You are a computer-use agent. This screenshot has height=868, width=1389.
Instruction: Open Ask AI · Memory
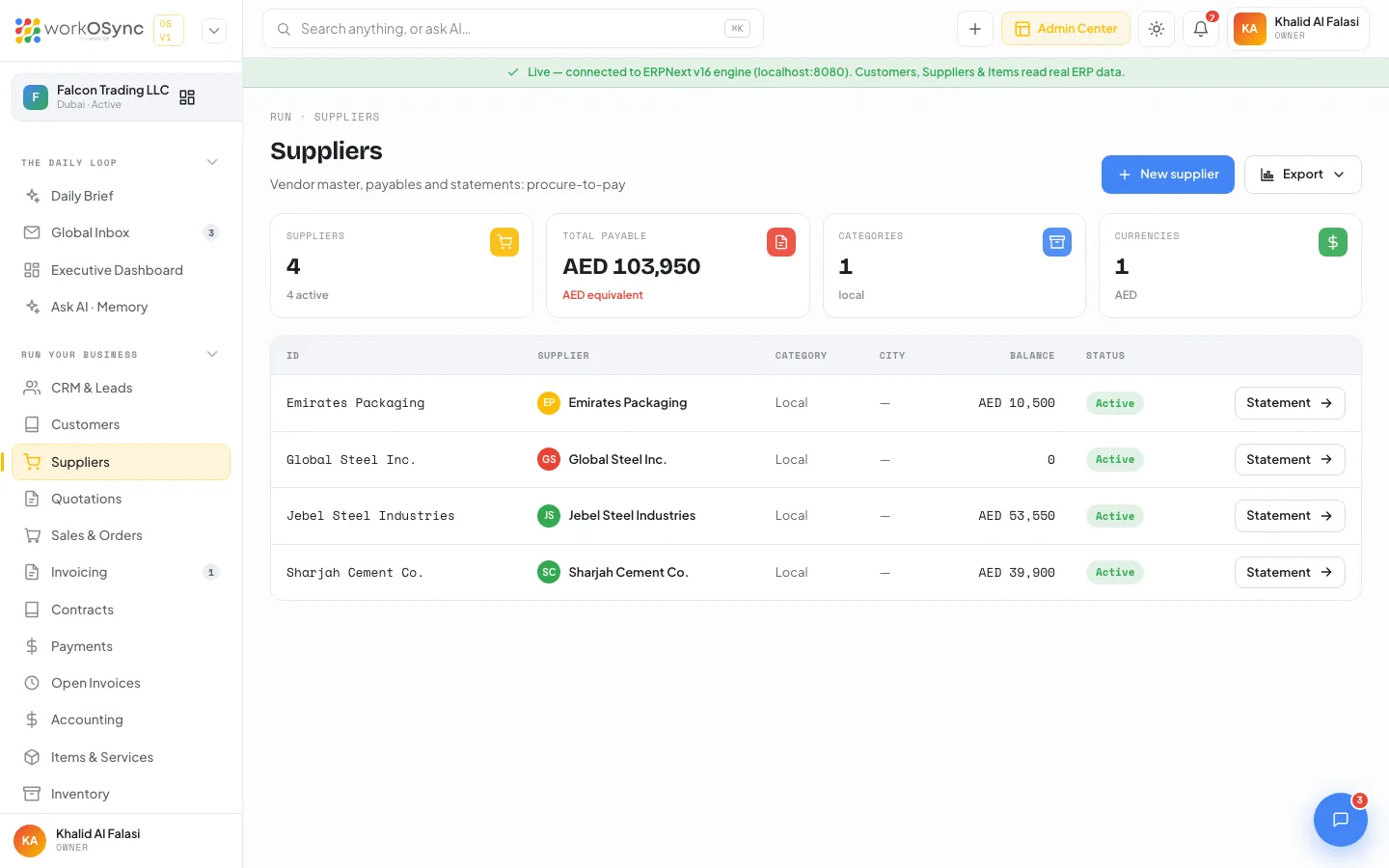(121, 307)
